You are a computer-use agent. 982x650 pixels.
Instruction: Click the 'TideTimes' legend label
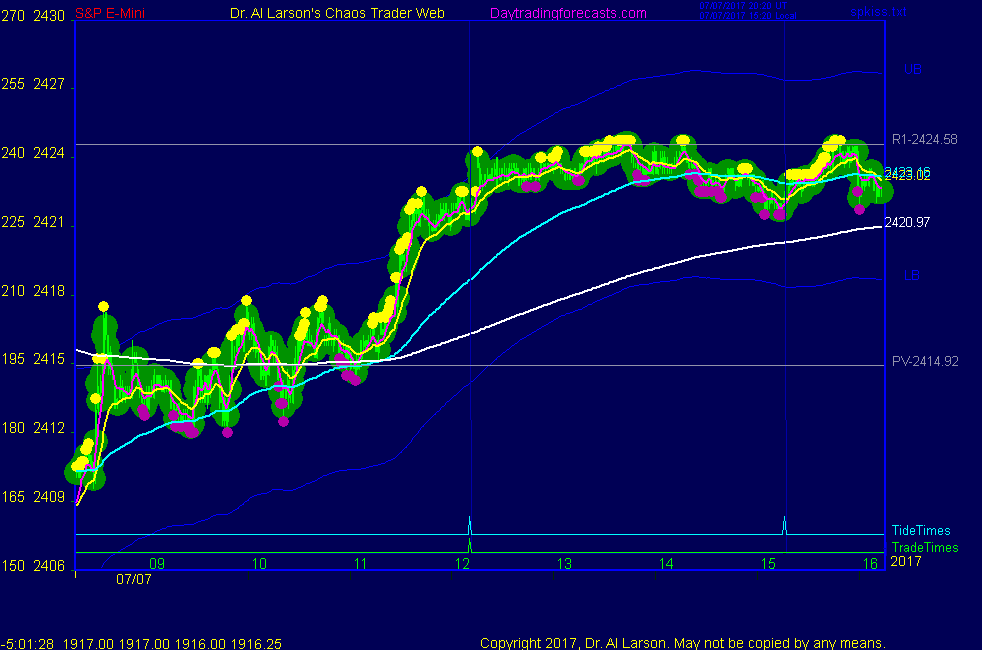pyautogui.click(x=921, y=530)
